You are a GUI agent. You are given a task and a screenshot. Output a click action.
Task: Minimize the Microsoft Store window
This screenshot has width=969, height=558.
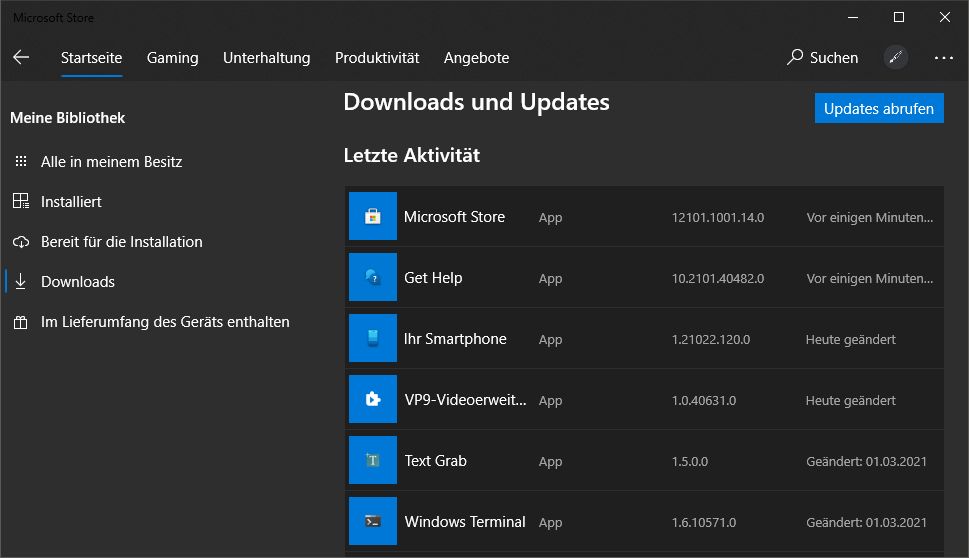(x=853, y=17)
